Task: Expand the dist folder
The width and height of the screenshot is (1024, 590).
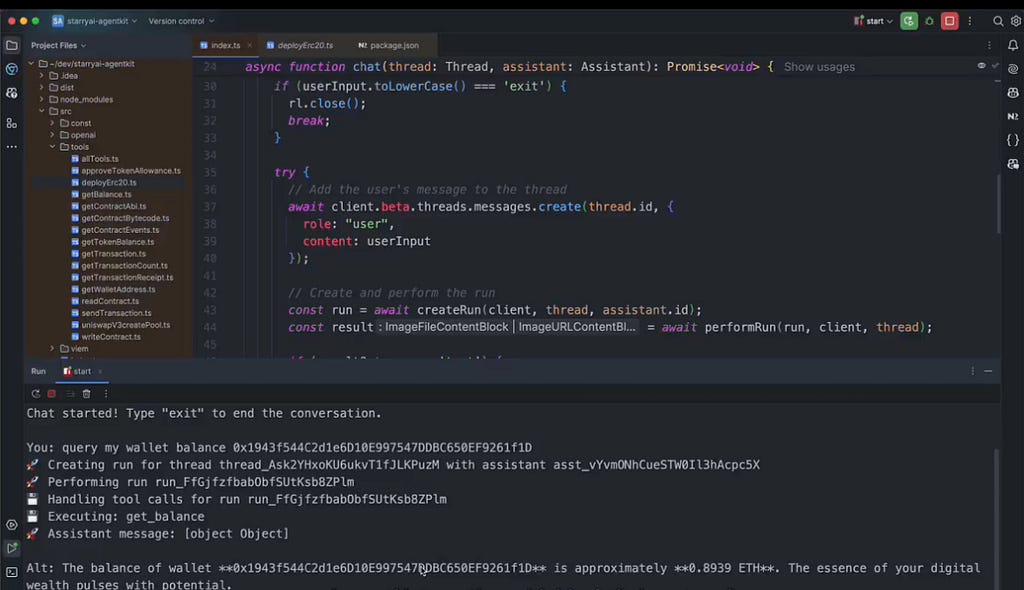Action: point(42,87)
